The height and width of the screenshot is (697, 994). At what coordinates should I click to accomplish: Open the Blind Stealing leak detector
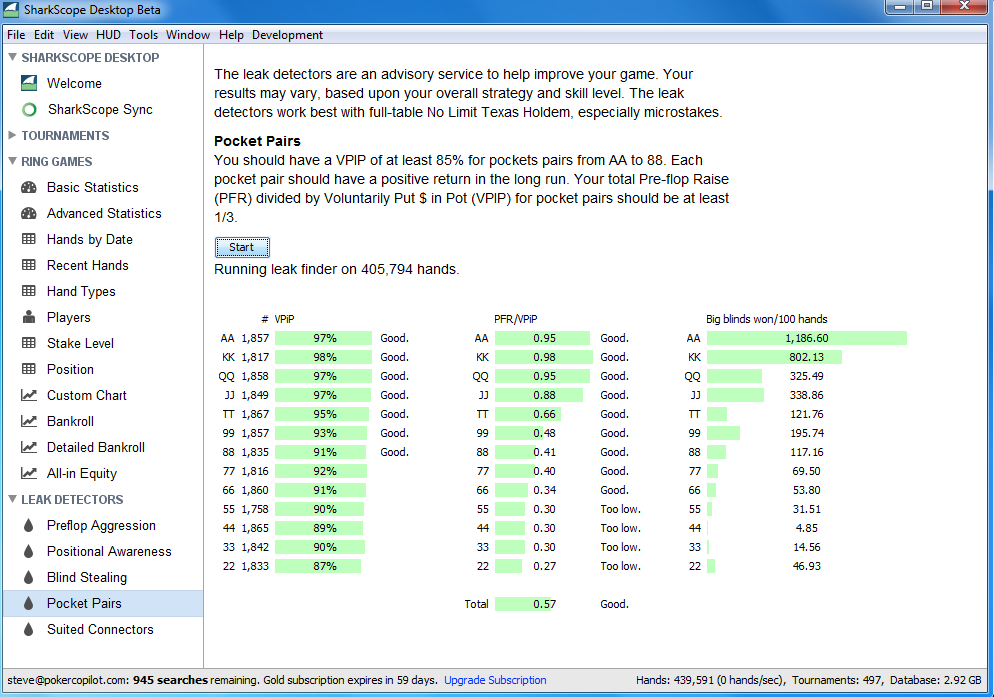coord(87,577)
